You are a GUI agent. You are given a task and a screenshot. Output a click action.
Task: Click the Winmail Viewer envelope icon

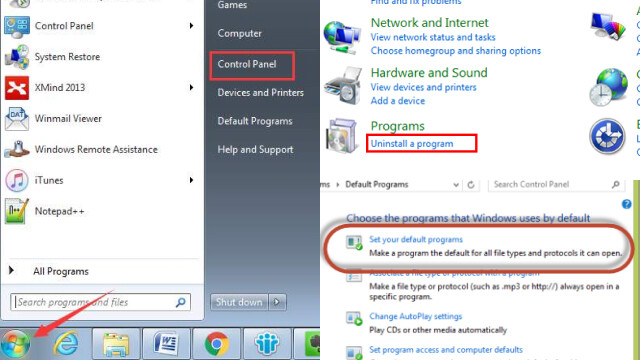tap(17, 119)
